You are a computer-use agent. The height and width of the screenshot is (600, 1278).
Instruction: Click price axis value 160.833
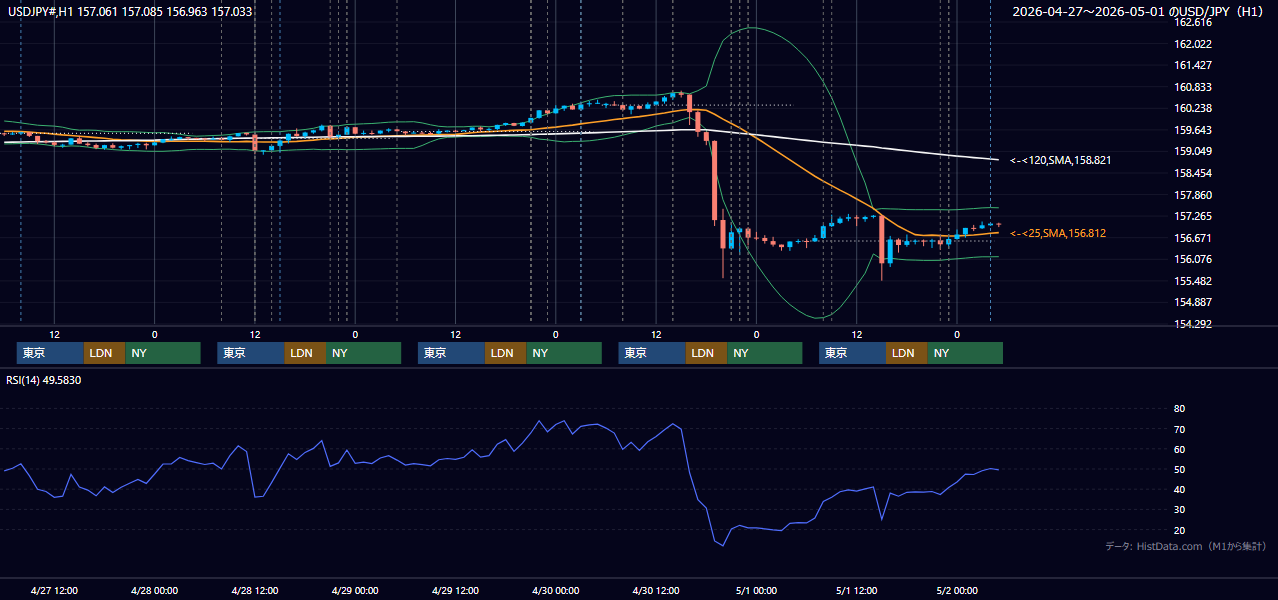(1193, 87)
